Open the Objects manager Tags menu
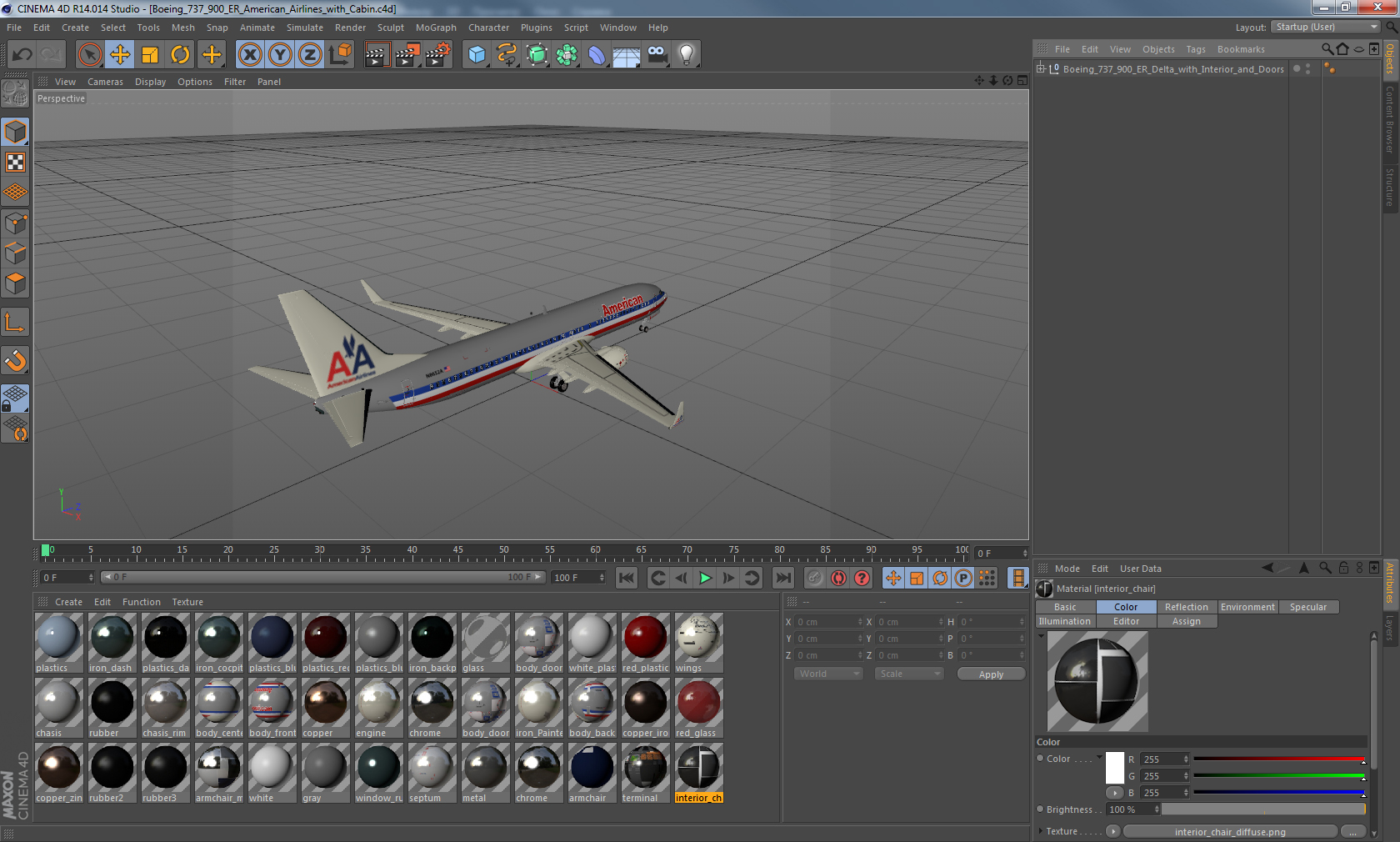Screen dimensions: 1400x842 tap(1196, 49)
